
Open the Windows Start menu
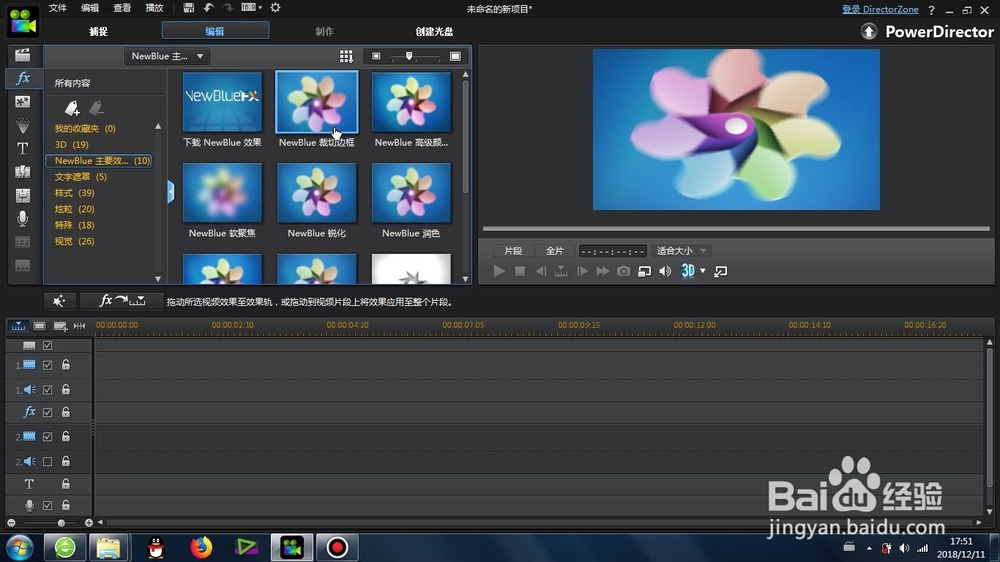[19, 547]
